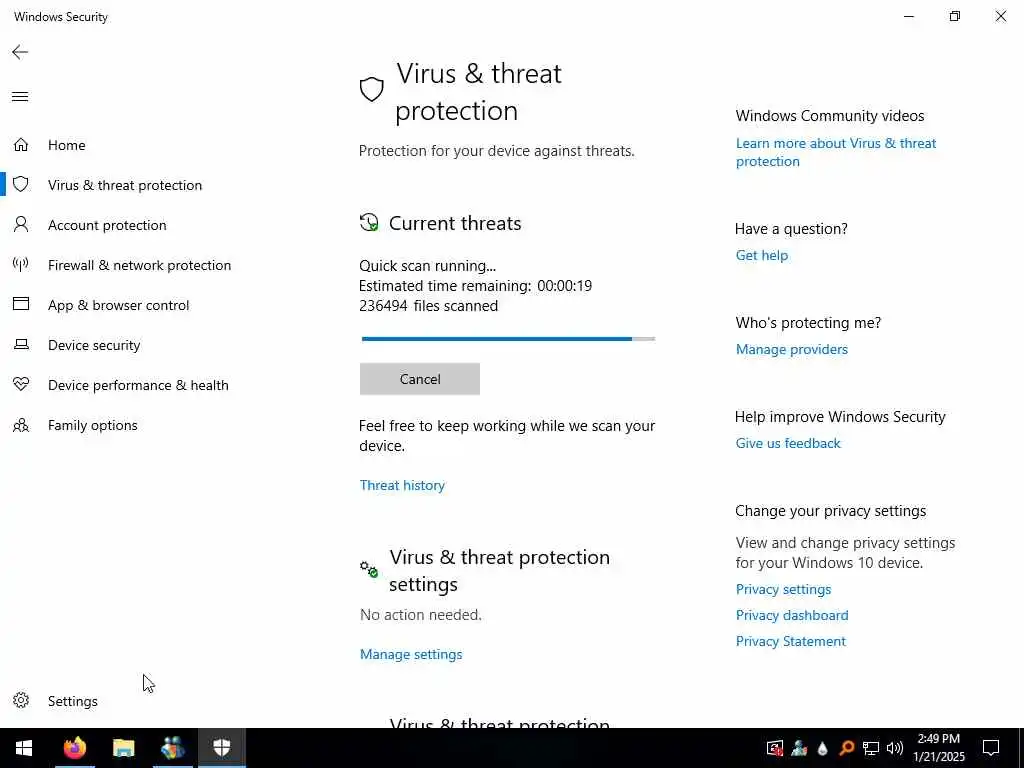Click the volume speaker tray icon

(x=895, y=748)
